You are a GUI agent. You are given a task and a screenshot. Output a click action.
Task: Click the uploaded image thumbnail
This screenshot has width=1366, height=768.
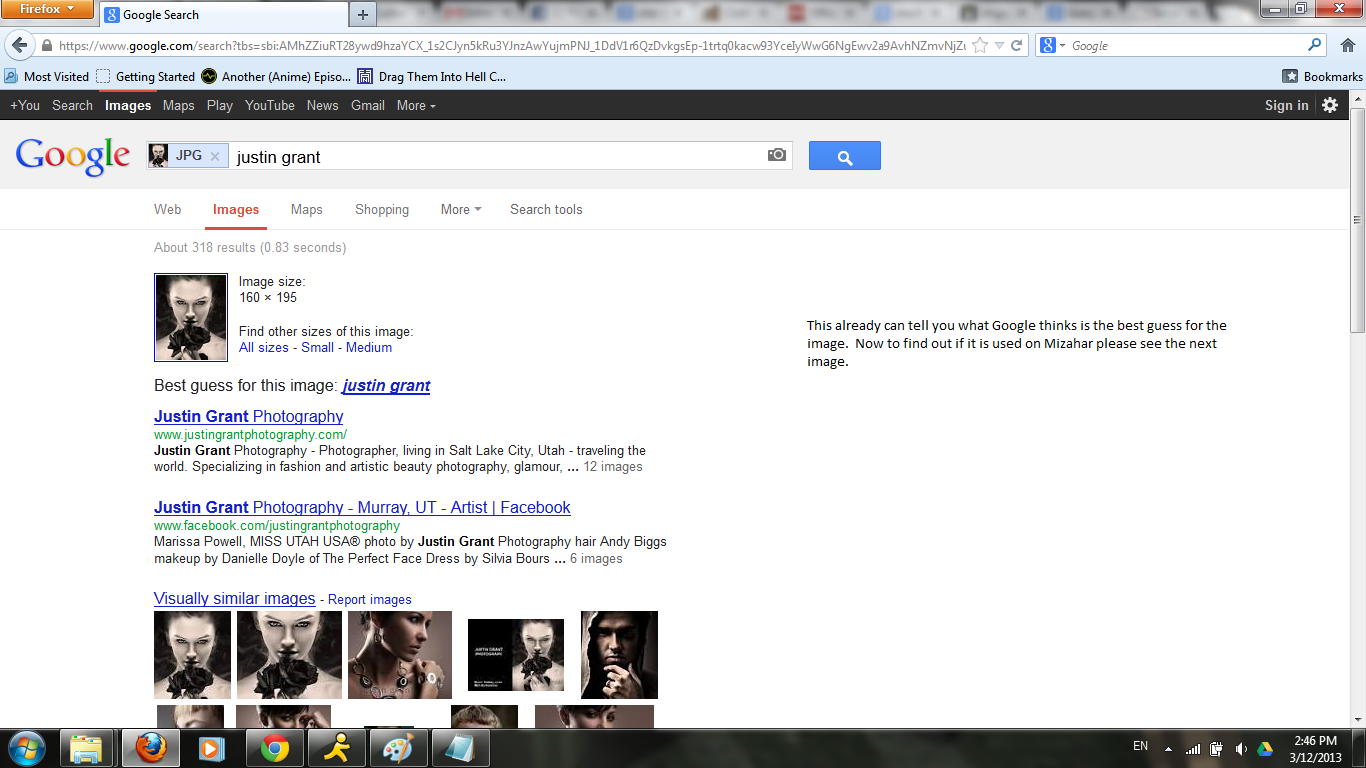[x=191, y=317]
